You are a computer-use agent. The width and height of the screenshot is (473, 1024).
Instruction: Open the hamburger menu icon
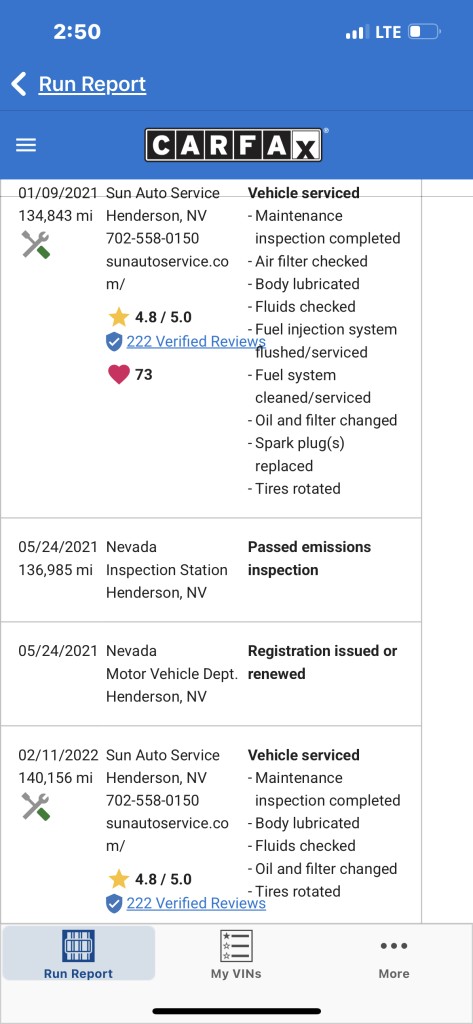25,145
